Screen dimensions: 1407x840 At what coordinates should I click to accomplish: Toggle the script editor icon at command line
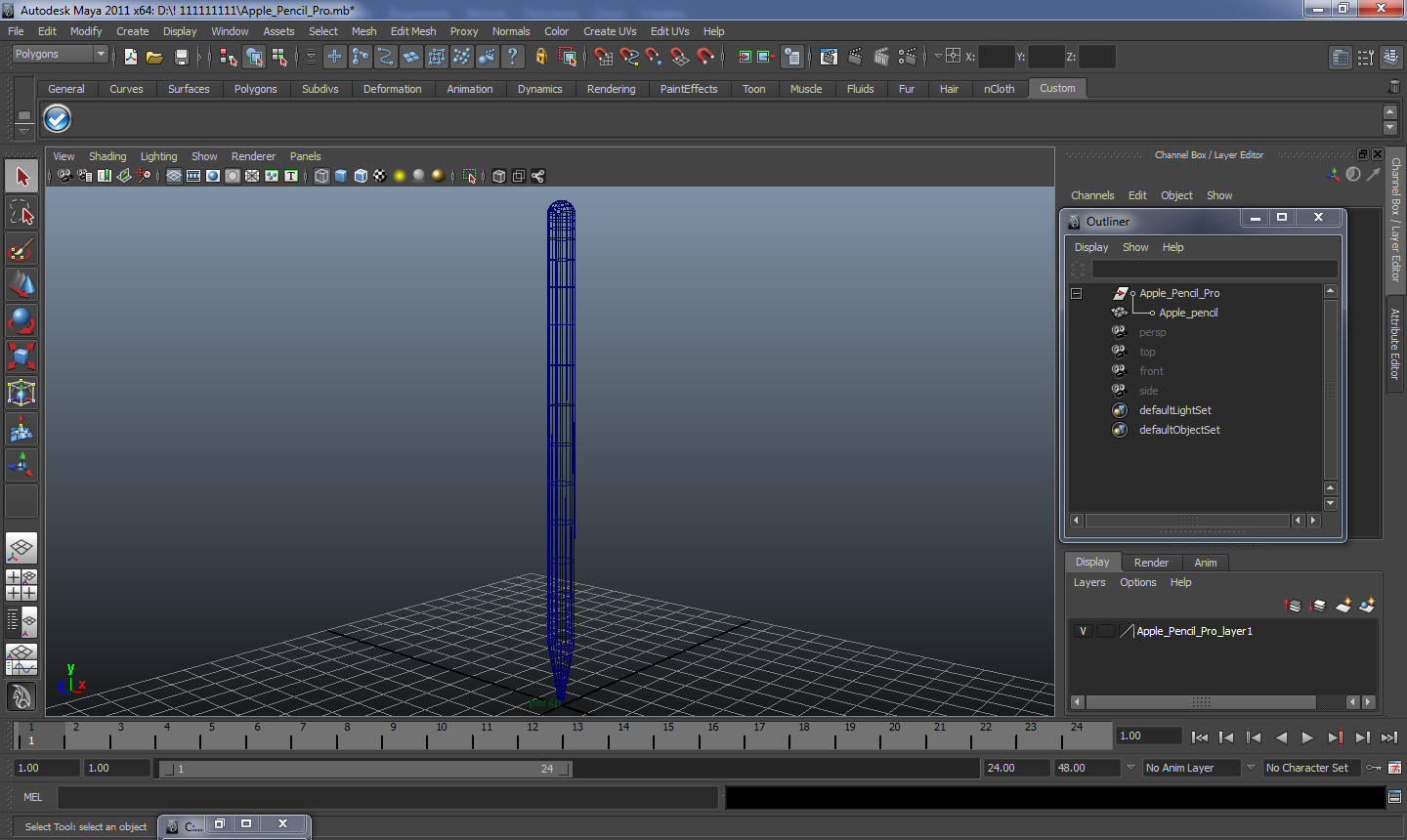click(1394, 797)
